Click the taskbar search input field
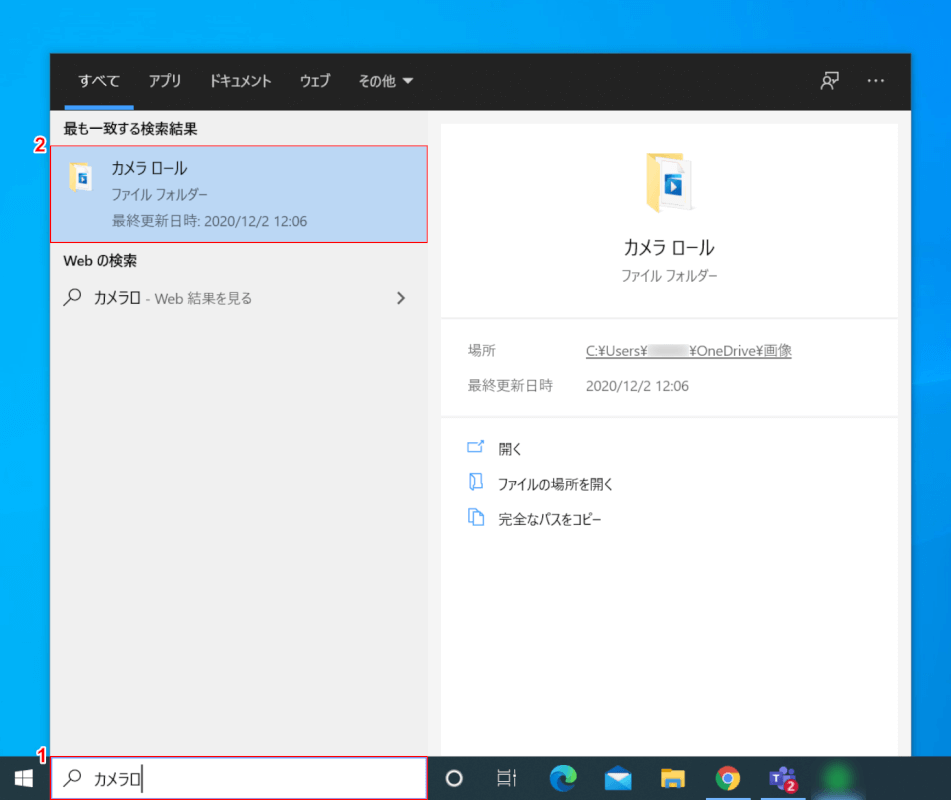951x800 pixels. pos(239,778)
